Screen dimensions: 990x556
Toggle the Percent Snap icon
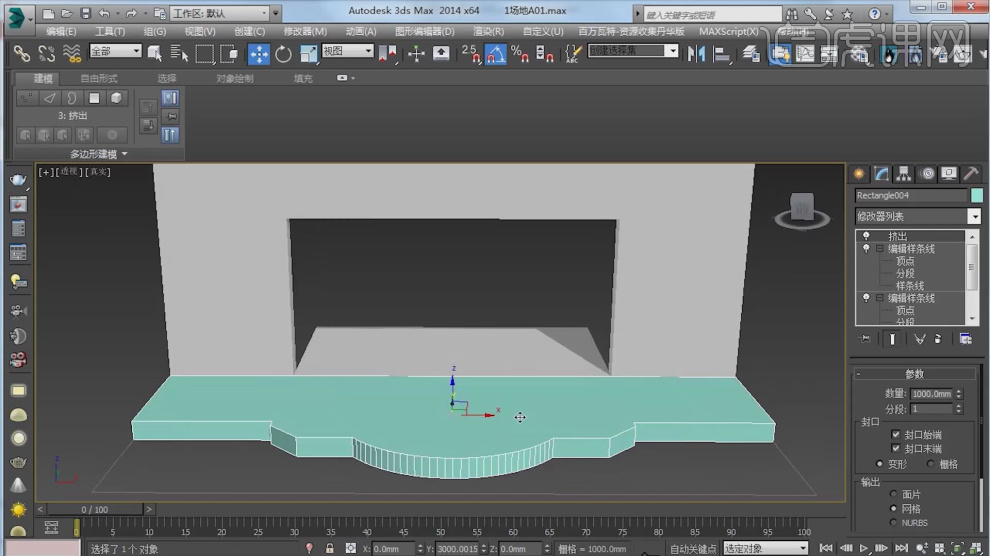coord(520,54)
